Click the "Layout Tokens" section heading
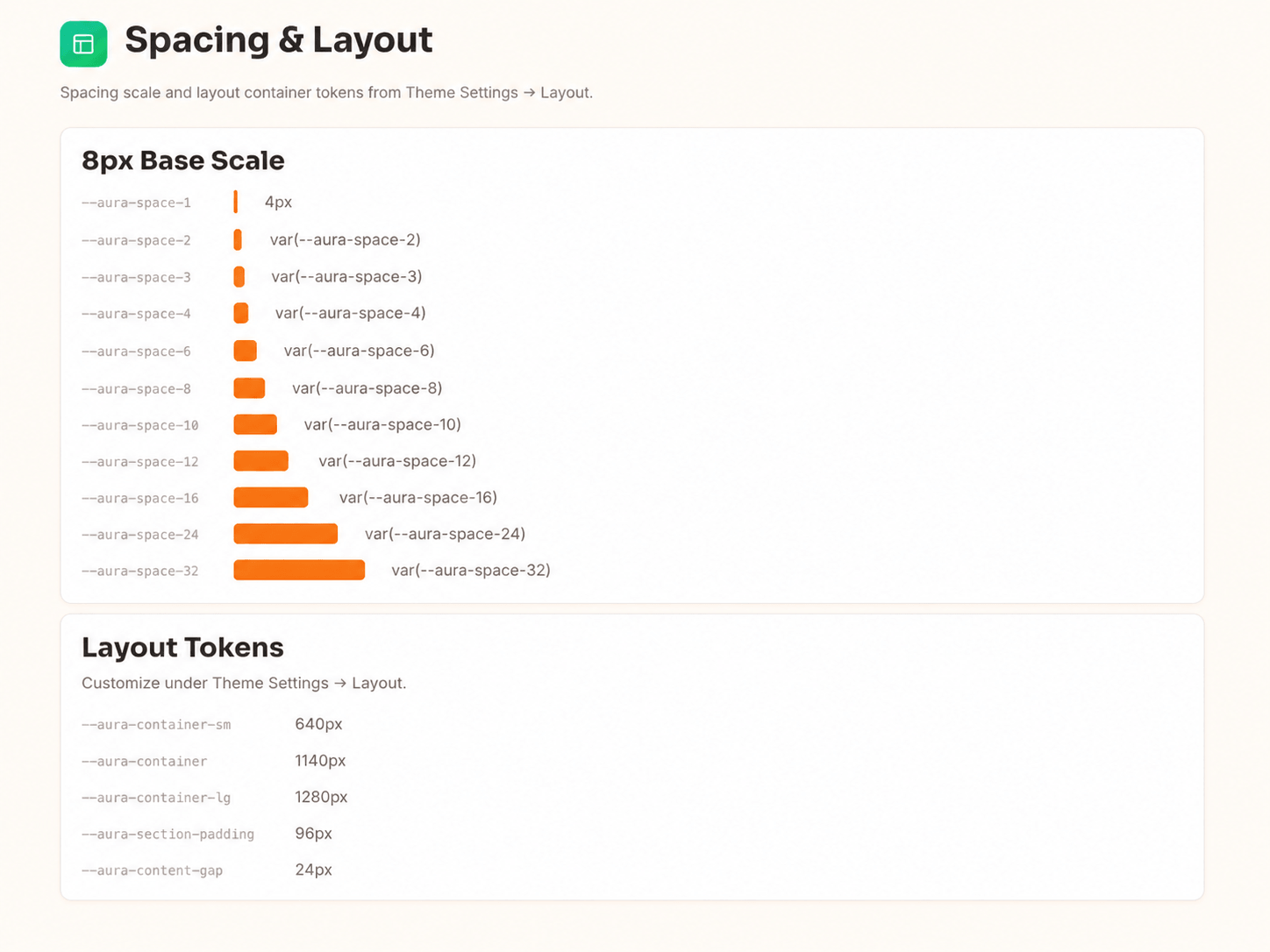The image size is (1270, 952). pyautogui.click(x=182, y=647)
